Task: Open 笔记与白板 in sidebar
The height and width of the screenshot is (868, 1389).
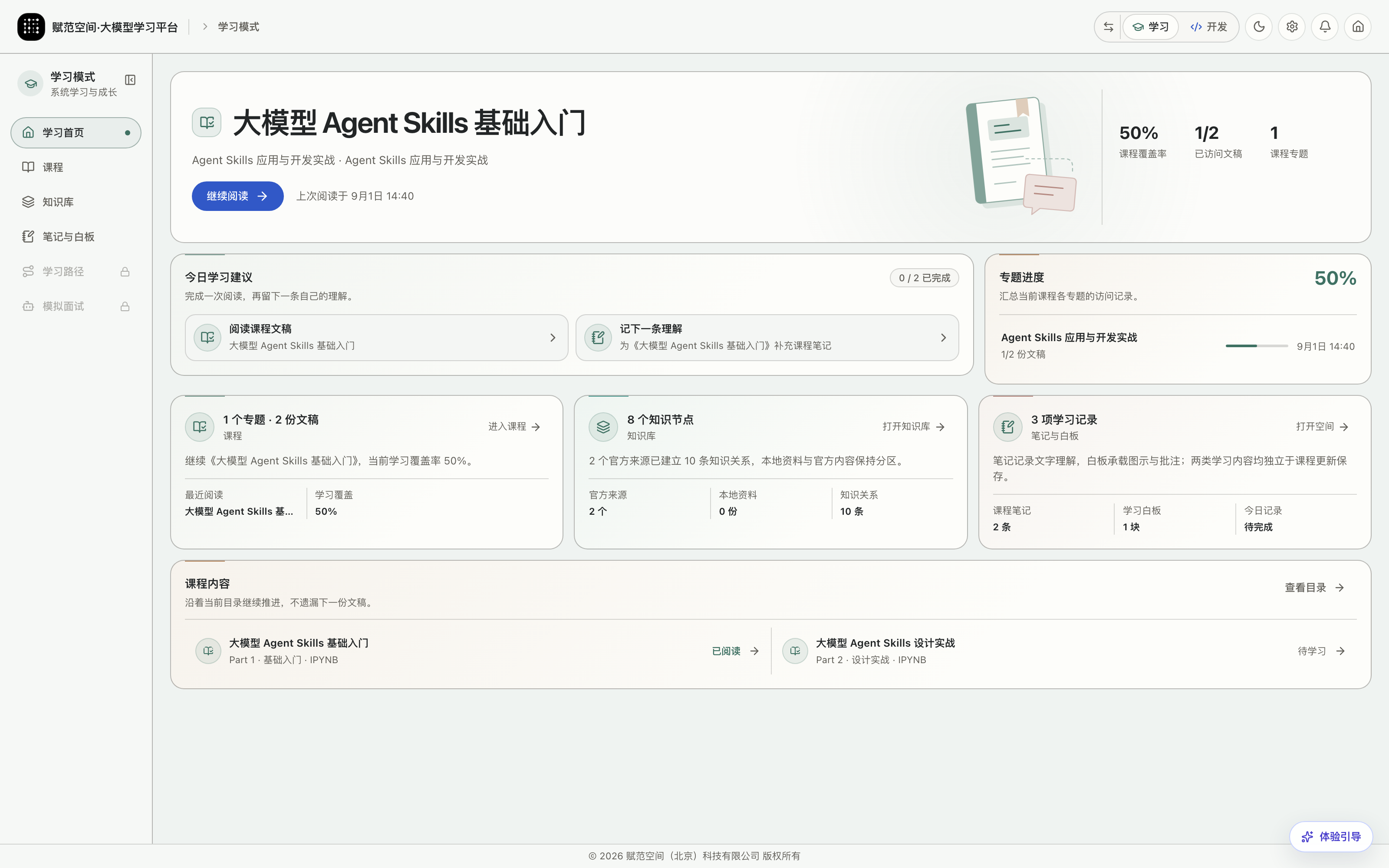Action: click(76, 237)
